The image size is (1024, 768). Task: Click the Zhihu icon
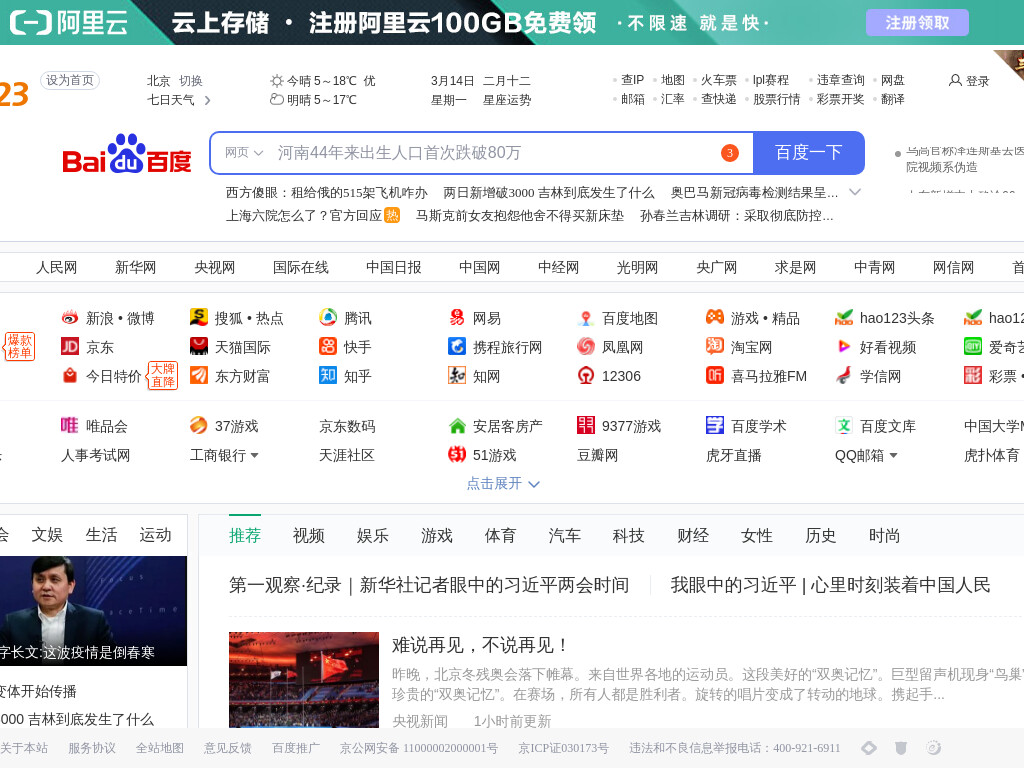tap(328, 375)
